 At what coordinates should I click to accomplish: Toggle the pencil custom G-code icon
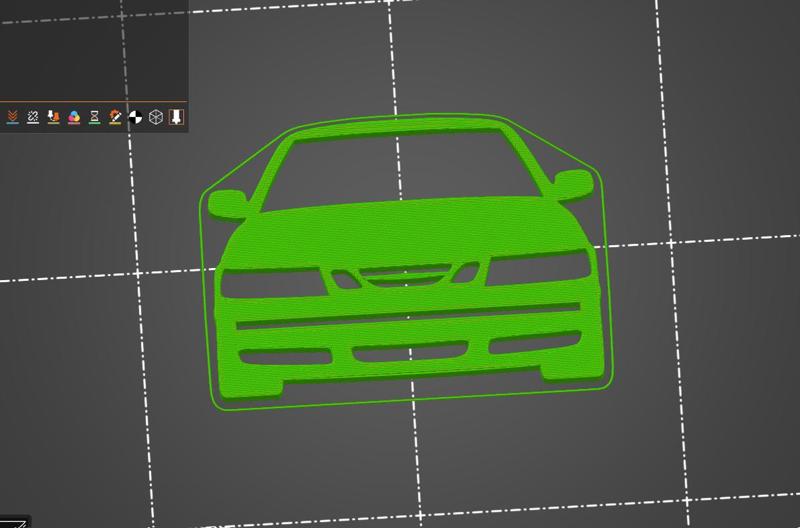[115, 117]
